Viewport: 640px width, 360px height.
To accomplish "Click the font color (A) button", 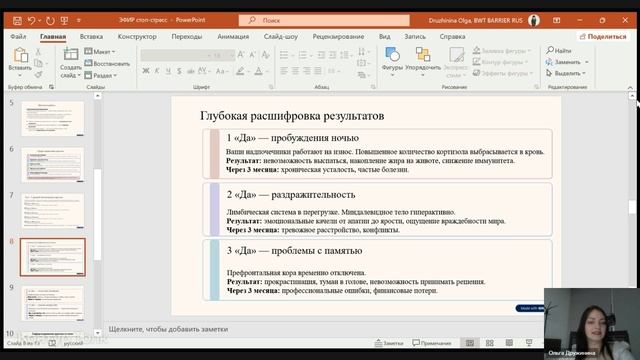I will (258, 71).
